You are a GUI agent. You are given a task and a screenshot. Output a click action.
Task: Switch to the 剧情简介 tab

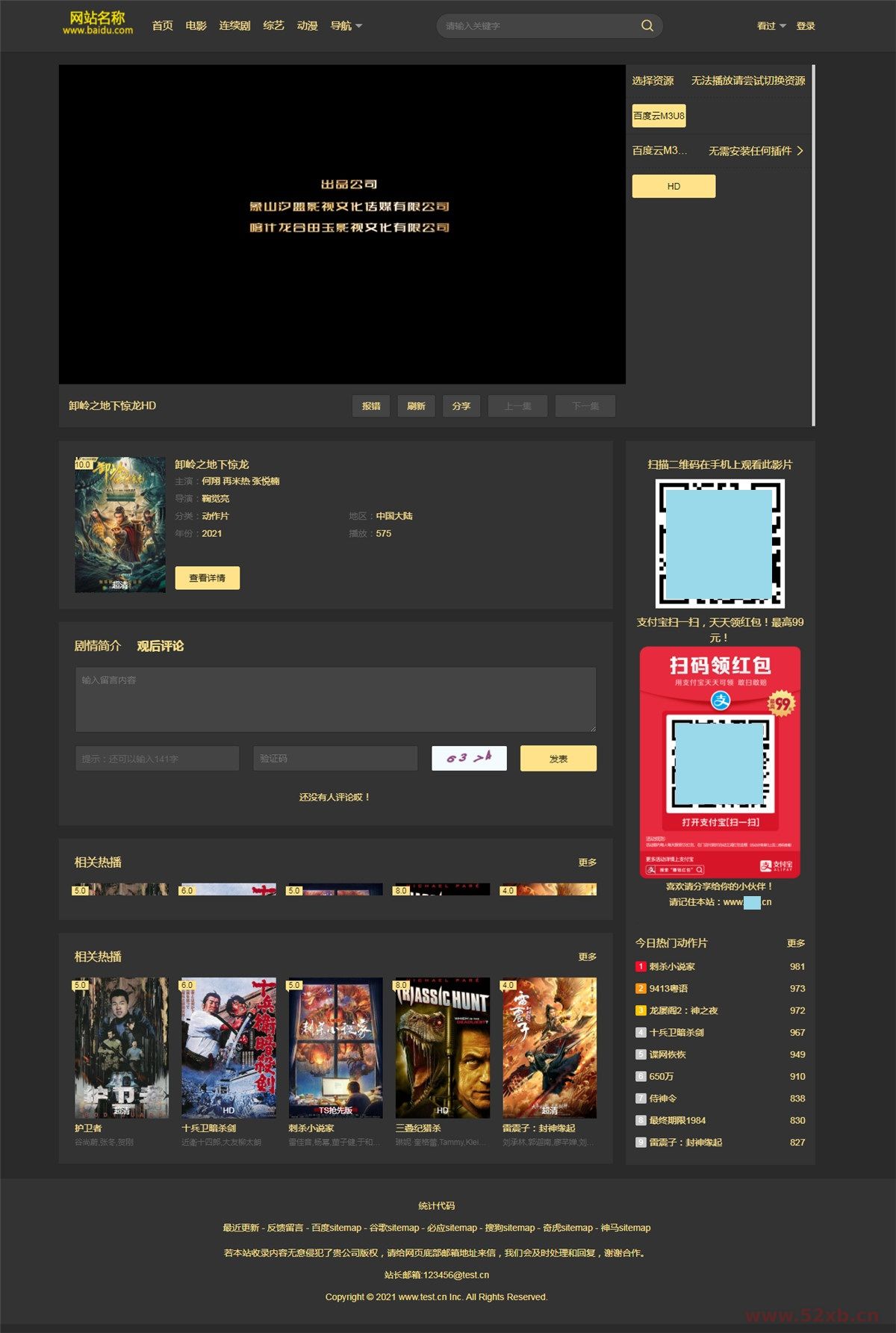[x=97, y=646]
